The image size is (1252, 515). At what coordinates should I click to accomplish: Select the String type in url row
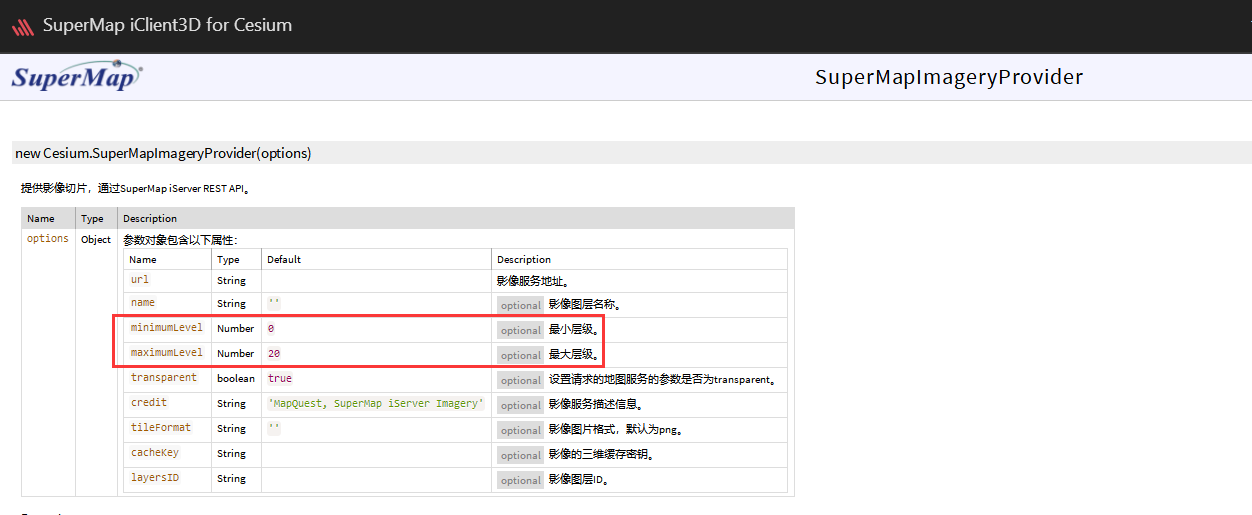pyautogui.click(x=231, y=281)
